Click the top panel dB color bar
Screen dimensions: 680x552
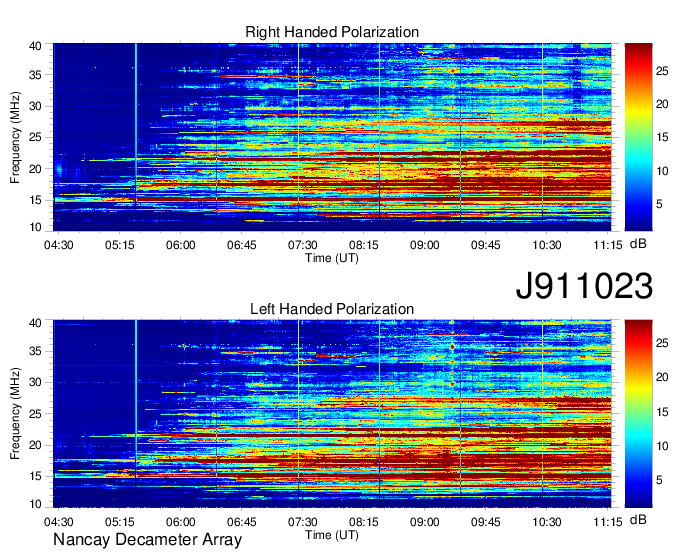tap(638, 137)
